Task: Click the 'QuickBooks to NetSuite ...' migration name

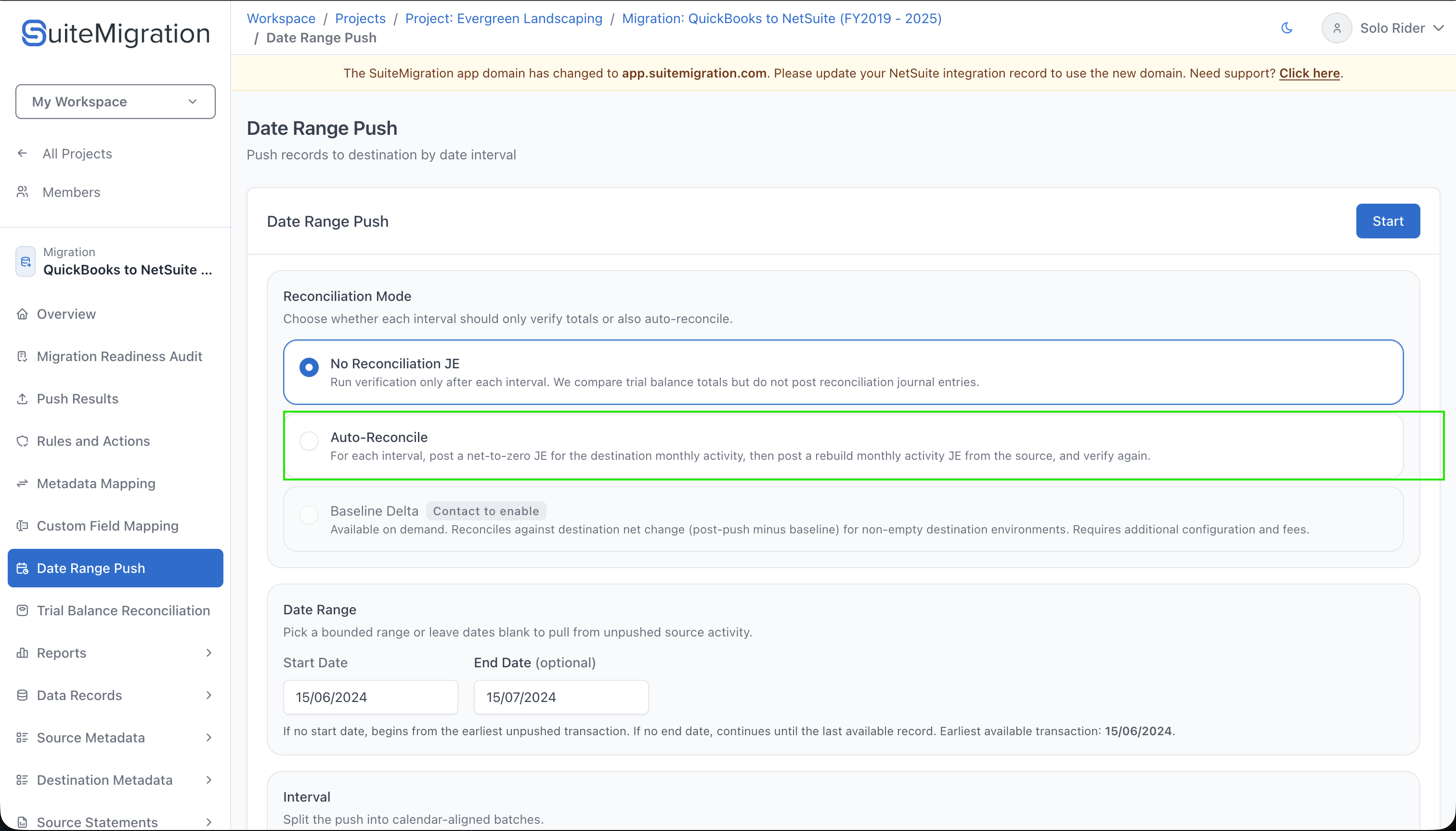Action: coord(128,270)
